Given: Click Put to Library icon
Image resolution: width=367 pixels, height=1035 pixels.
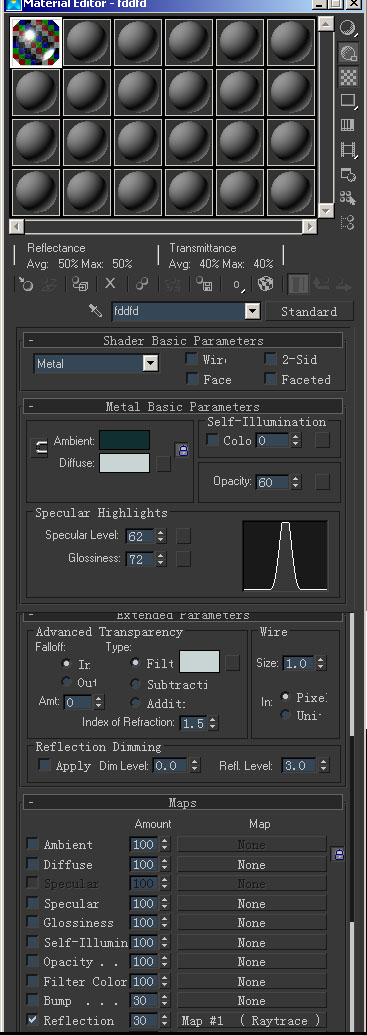Looking at the screenshot, I should pos(203,284).
